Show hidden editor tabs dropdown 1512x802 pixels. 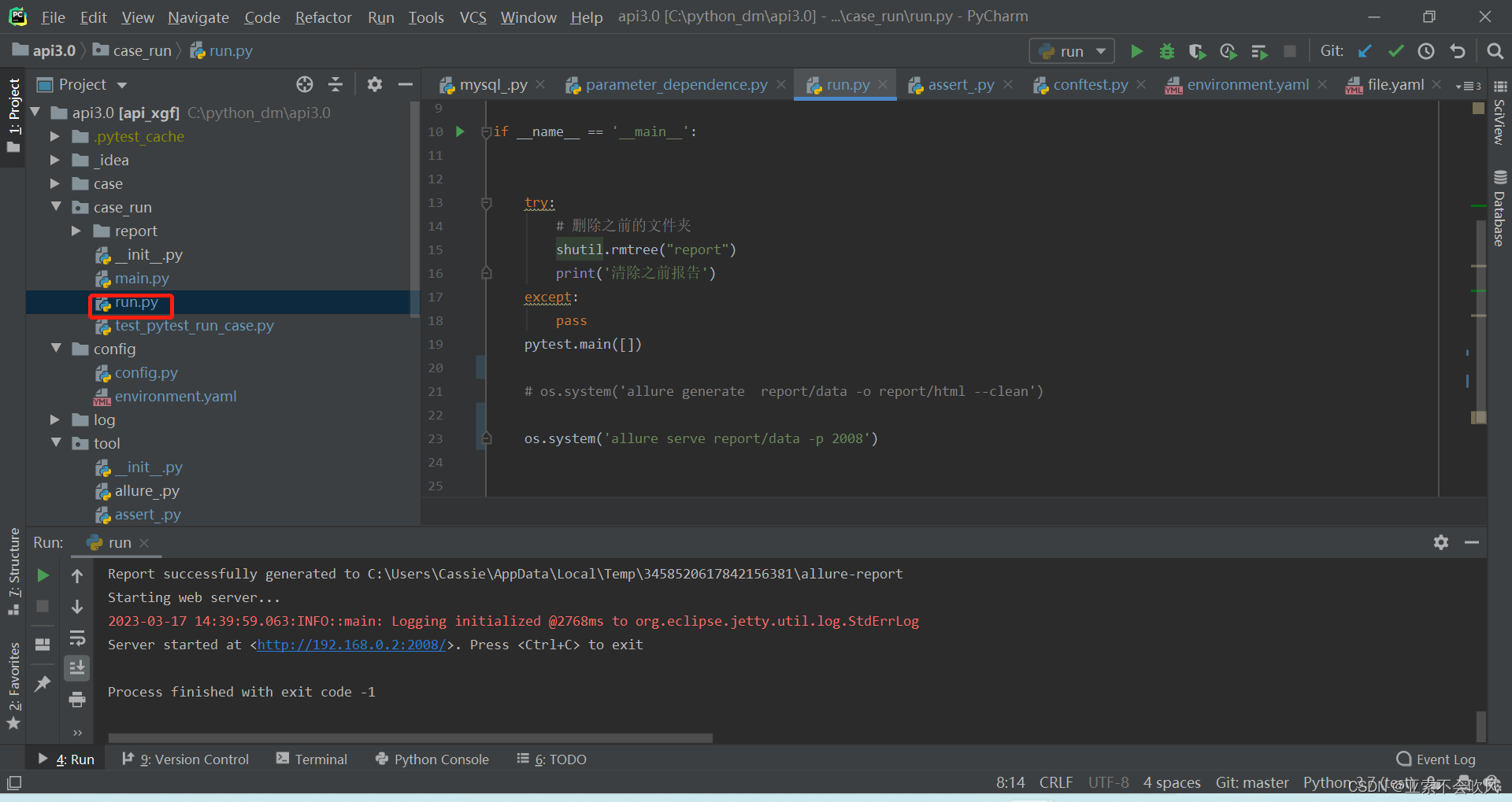pos(1469,86)
